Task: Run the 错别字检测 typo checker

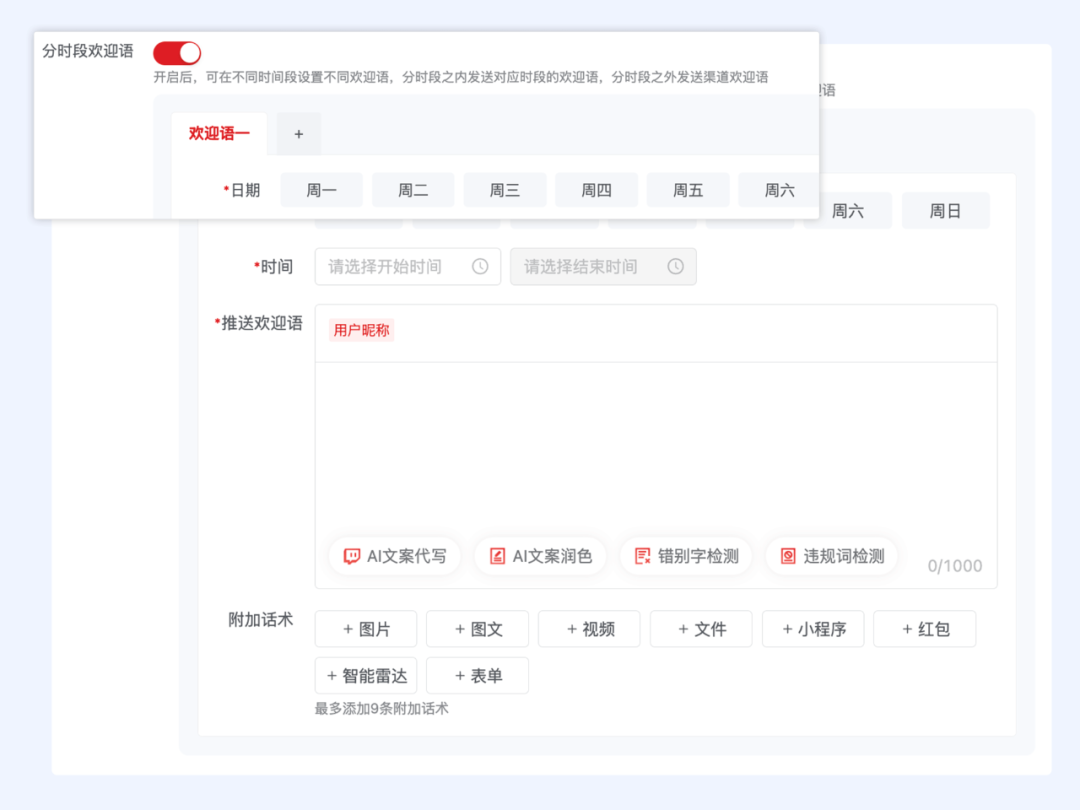Action: coord(686,556)
